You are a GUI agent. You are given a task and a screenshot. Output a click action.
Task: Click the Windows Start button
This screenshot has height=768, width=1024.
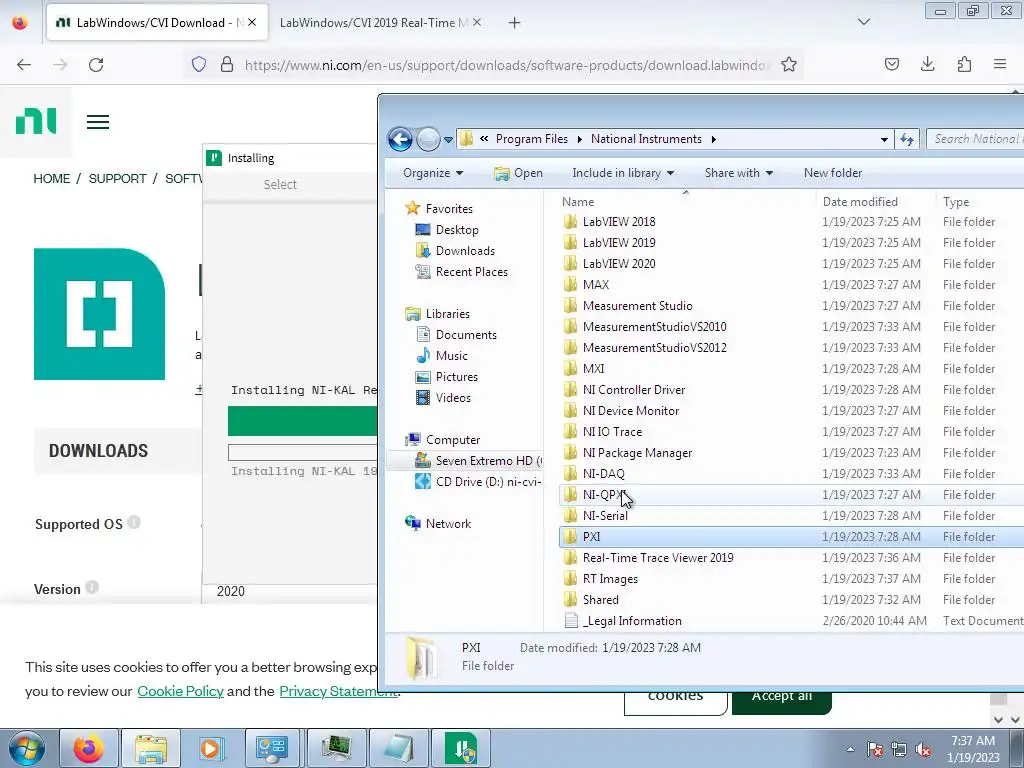tap(26, 748)
